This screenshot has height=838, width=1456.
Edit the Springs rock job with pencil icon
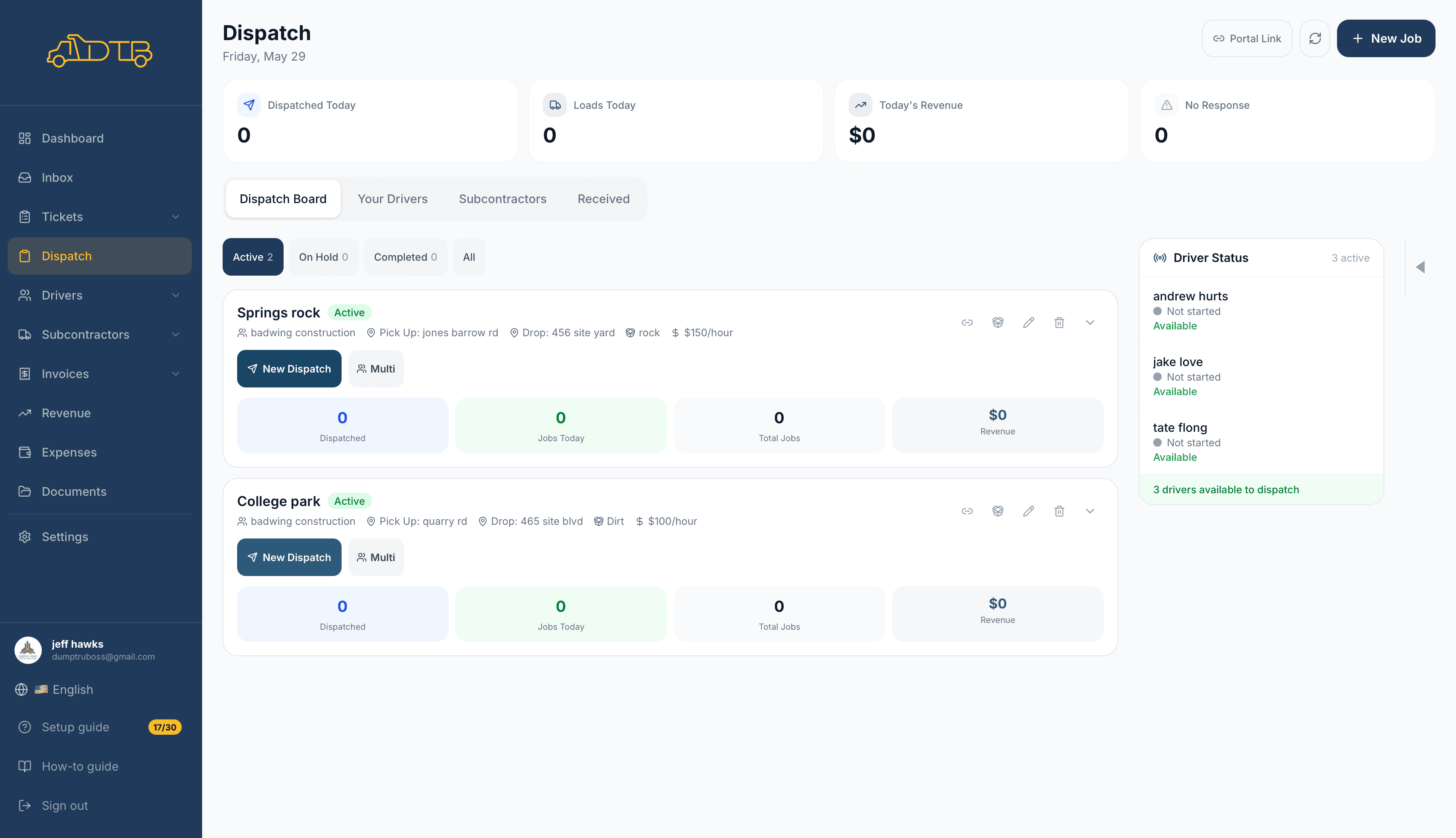pos(1029,322)
